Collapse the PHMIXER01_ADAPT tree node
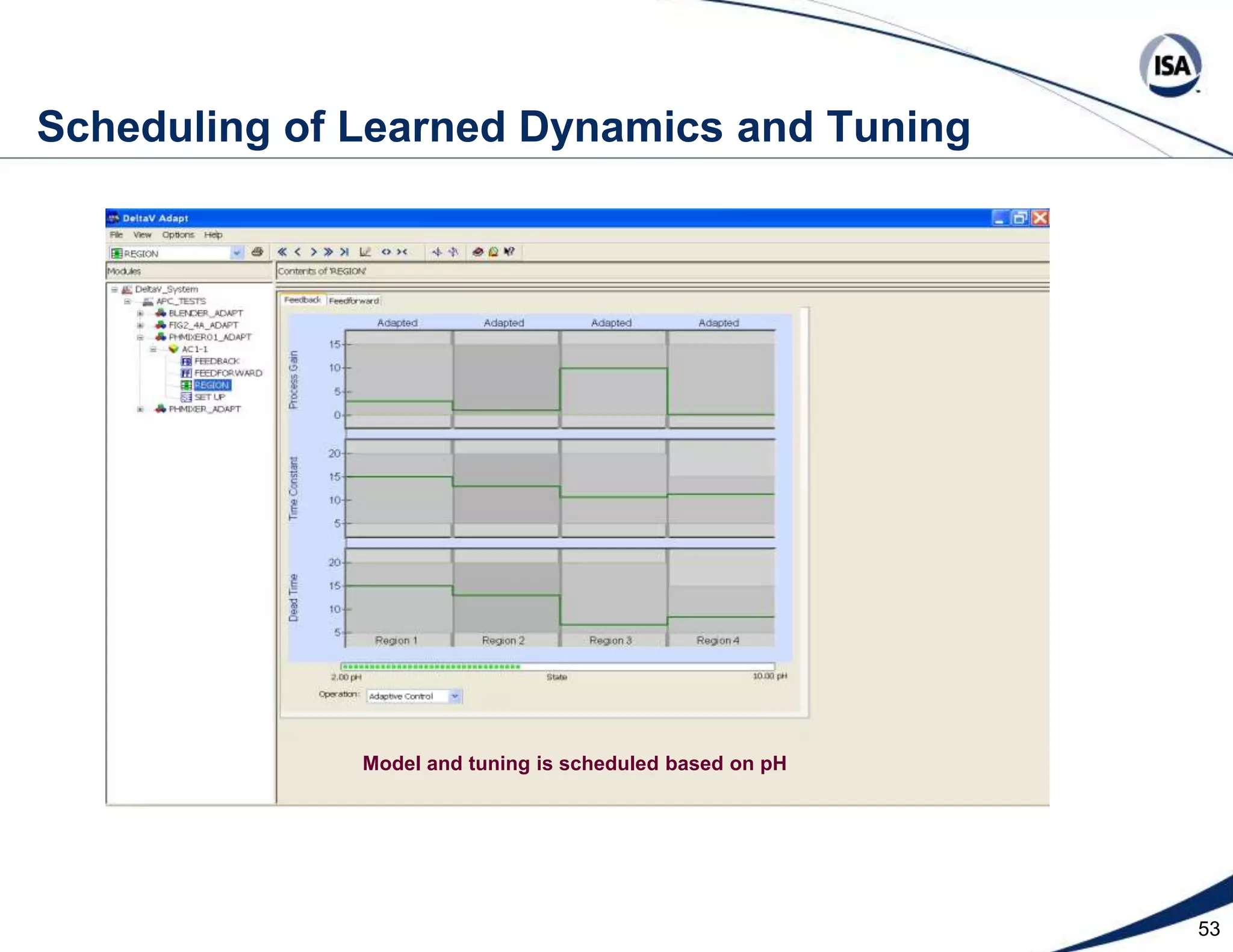Viewport: 1233px width, 952px height. (140, 338)
